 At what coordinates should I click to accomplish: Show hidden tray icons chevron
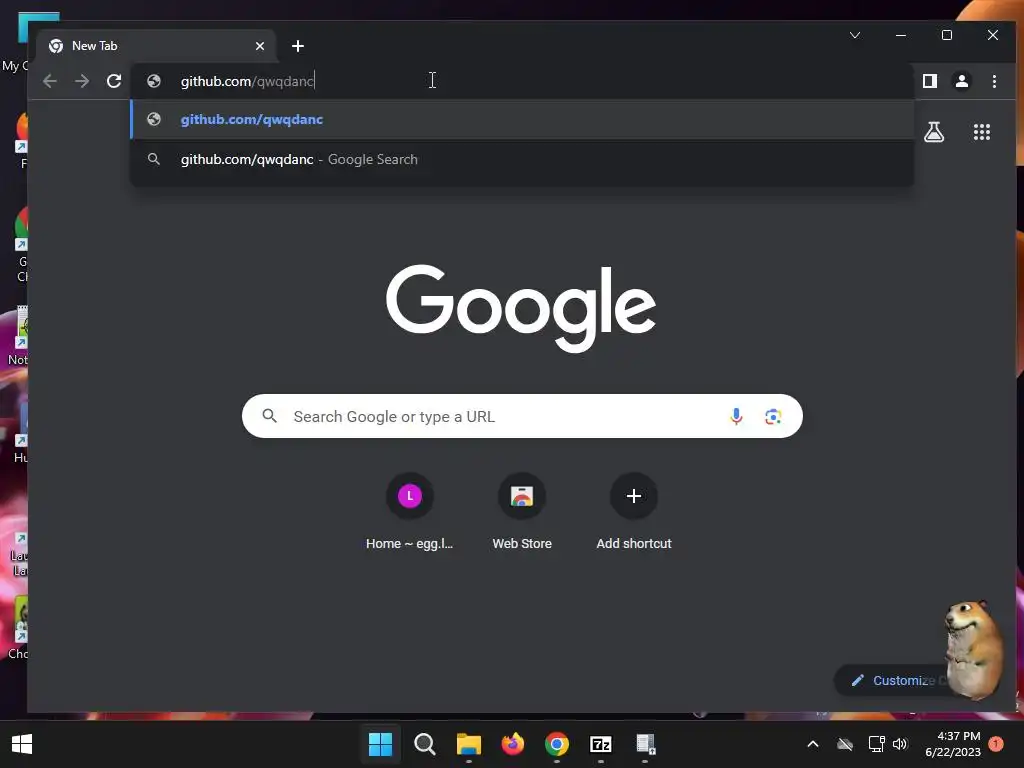click(x=813, y=744)
